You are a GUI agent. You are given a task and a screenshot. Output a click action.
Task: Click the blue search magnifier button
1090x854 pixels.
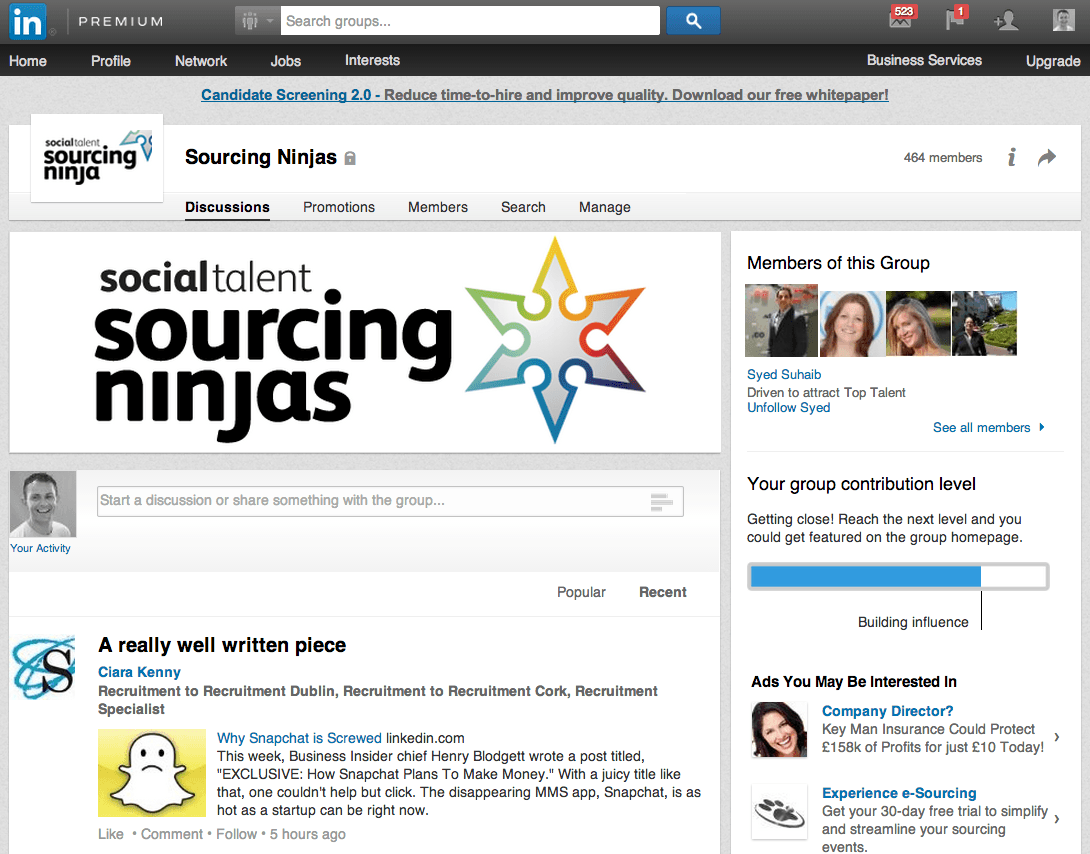[693, 21]
